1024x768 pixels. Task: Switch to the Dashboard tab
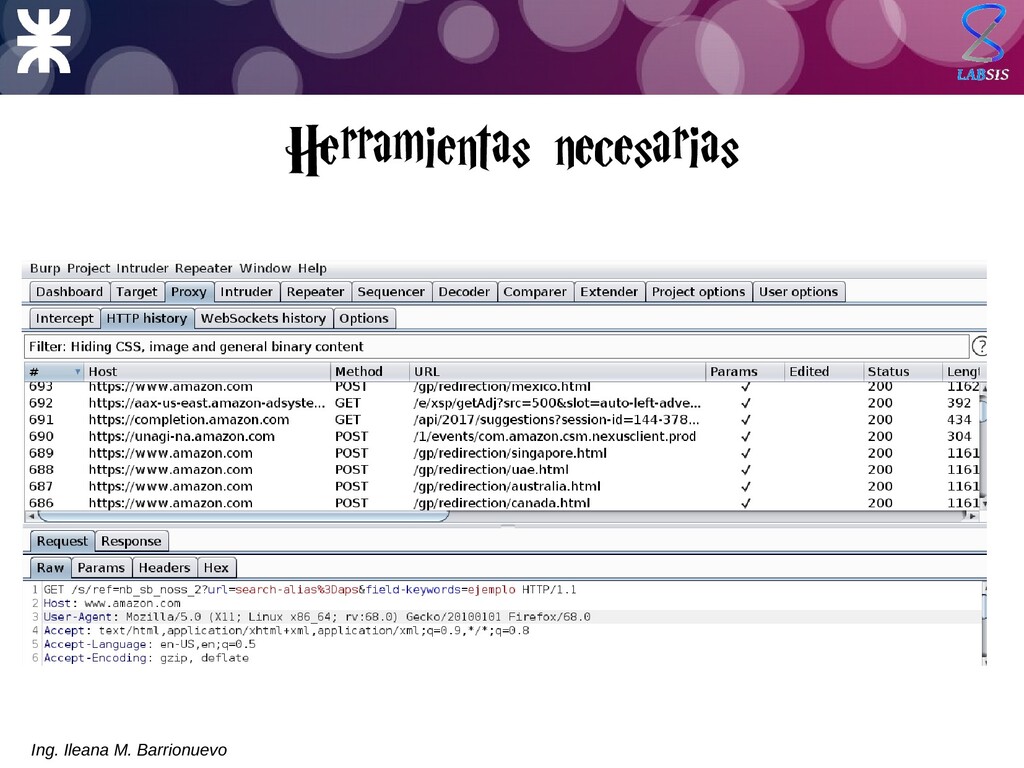coord(69,292)
